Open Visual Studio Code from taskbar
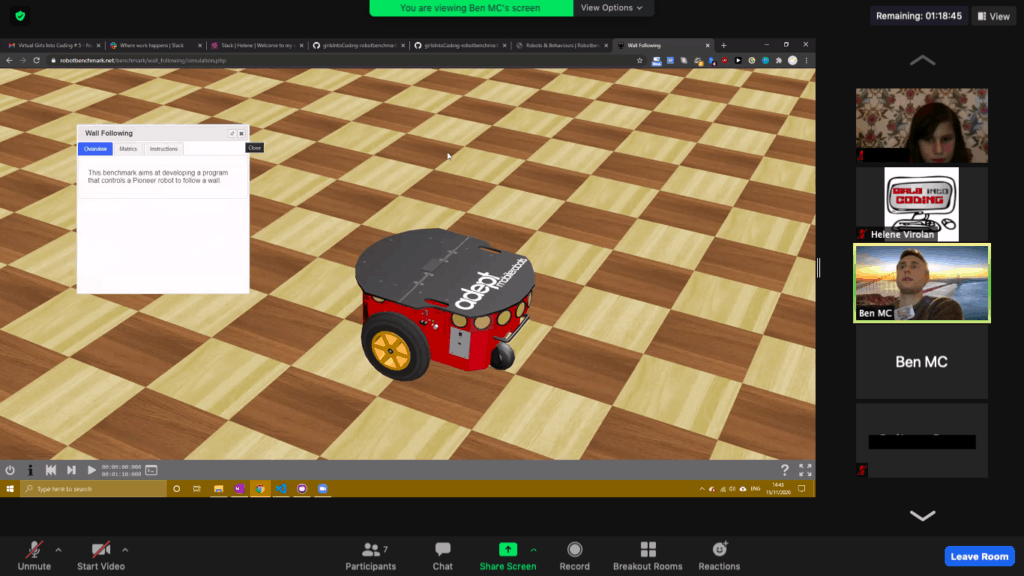Screen dimensions: 1024x576 tap(281, 488)
